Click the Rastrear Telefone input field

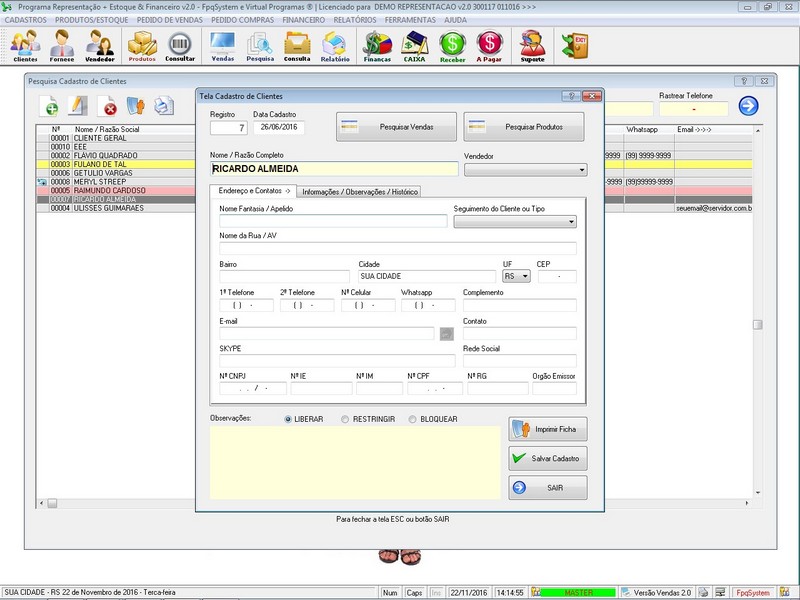[x=693, y=109]
